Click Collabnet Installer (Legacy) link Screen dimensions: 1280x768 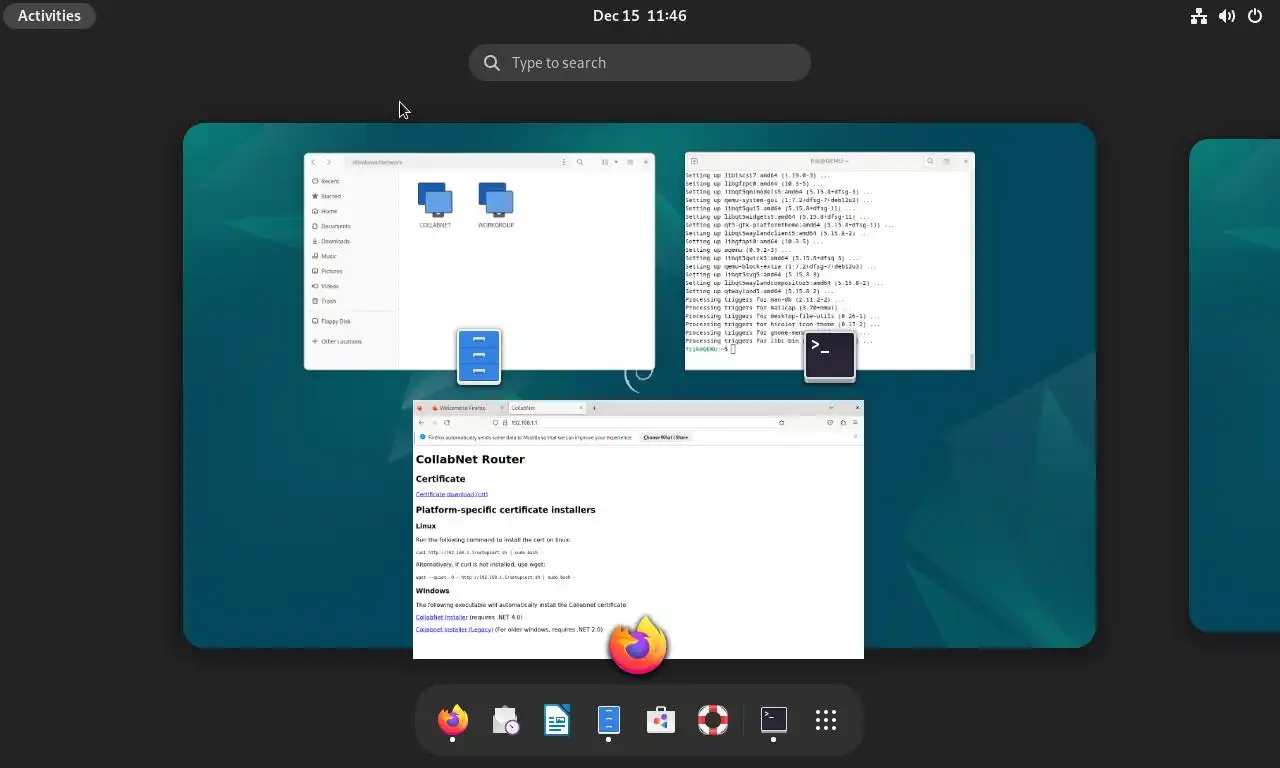point(455,629)
